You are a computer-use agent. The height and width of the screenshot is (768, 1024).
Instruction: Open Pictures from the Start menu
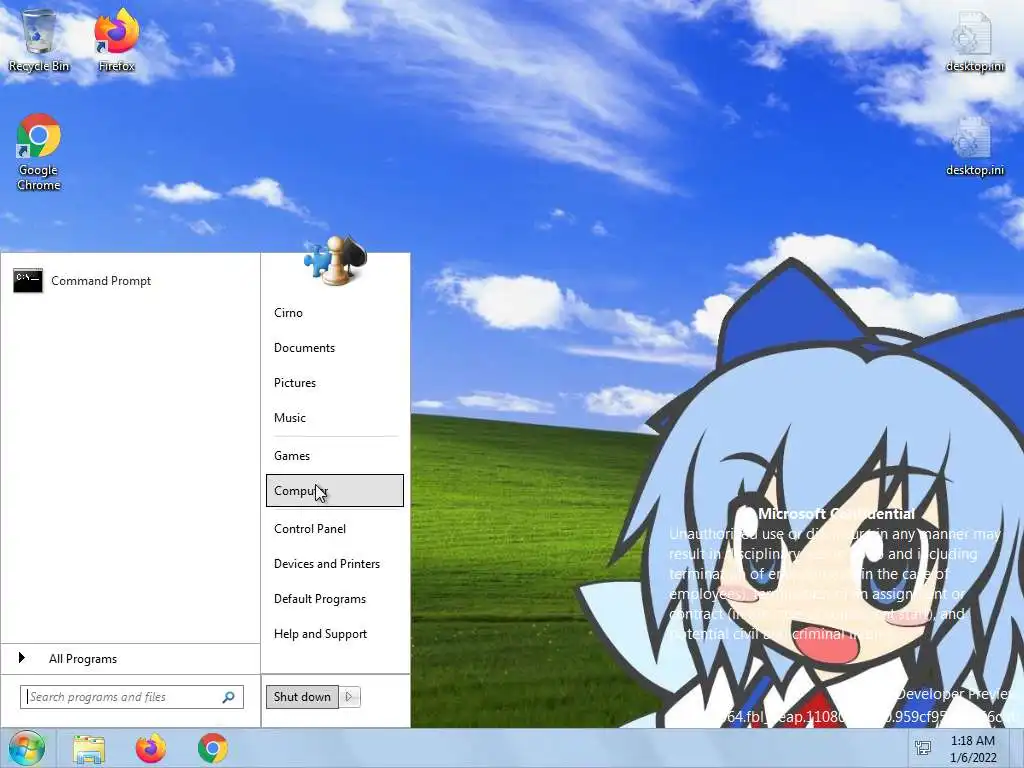[x=334, y=383]
